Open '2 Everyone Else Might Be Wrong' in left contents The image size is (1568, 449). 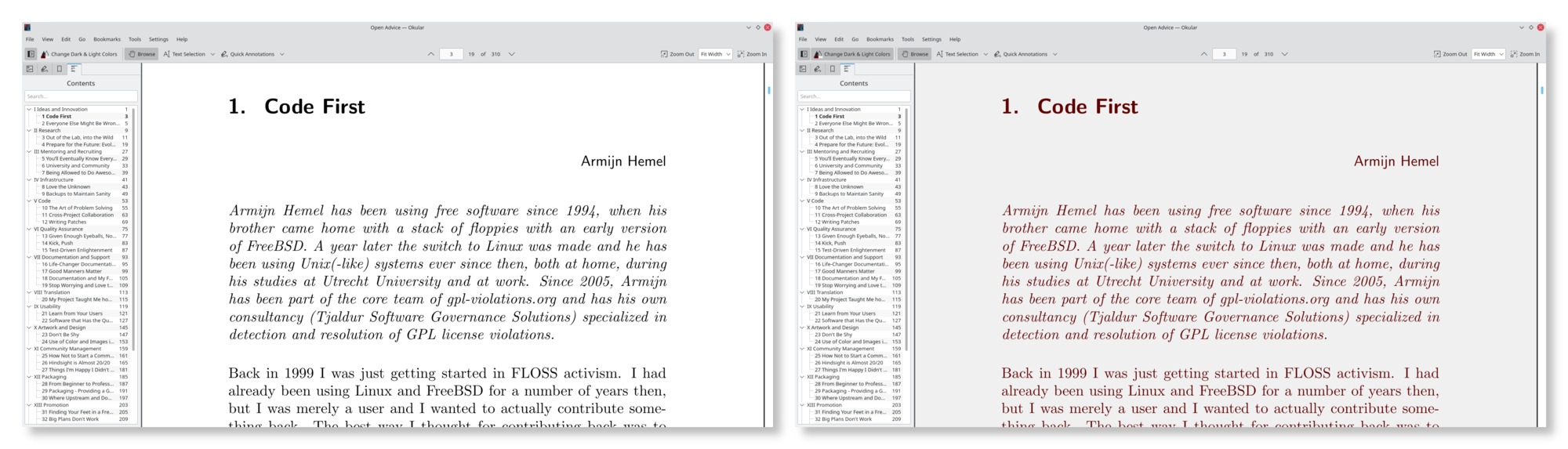pyautogui.click(x=80, y=124)
